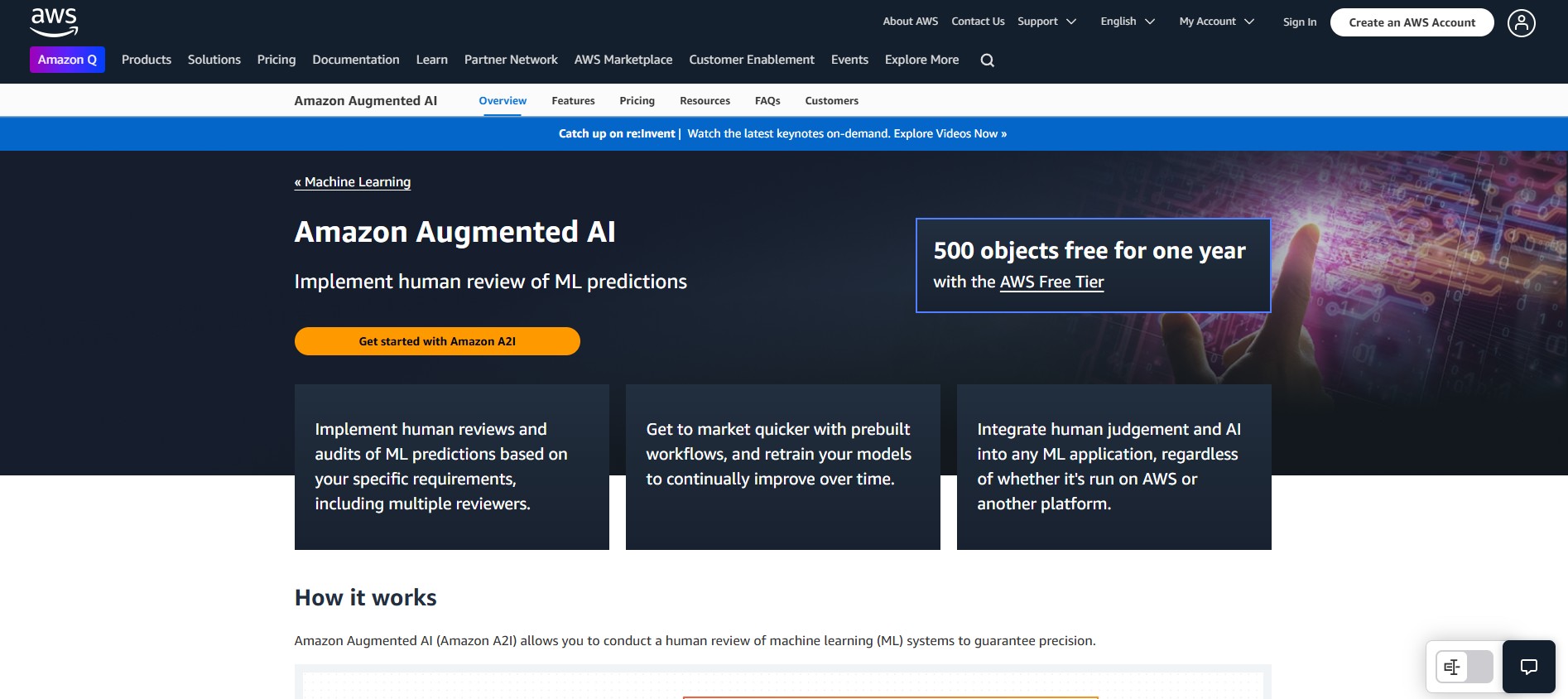
Task: Open the Pricing menu in top navigation
Action: click(x=277, y=60)
